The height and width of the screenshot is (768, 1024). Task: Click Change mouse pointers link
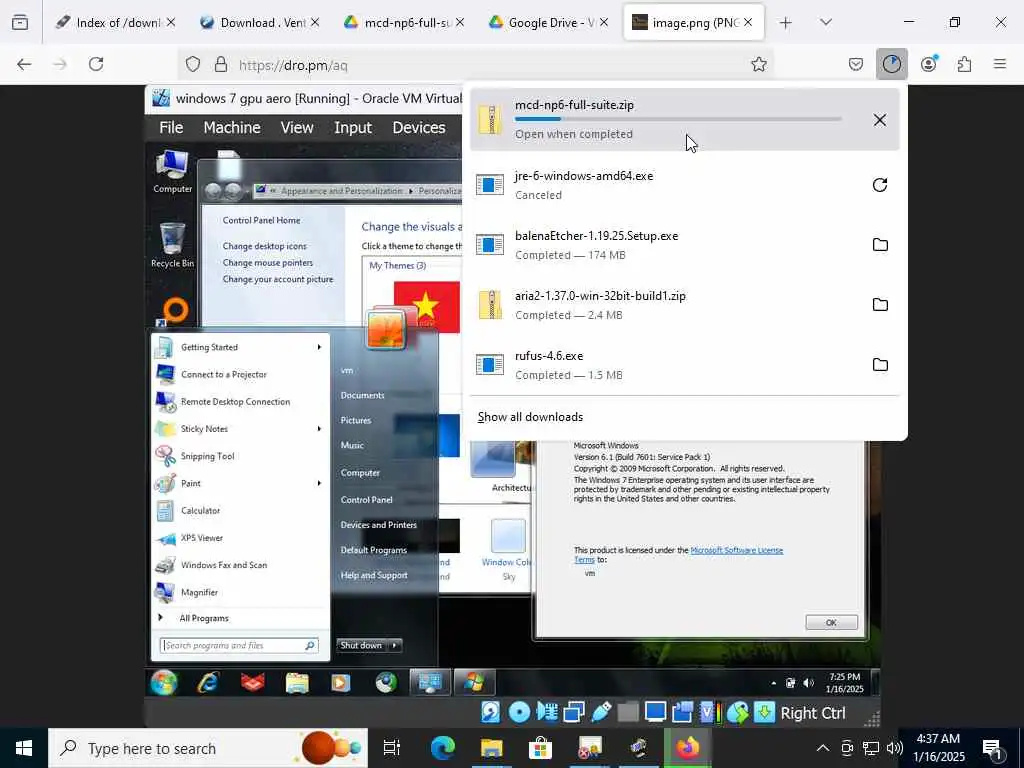(268, 263)
